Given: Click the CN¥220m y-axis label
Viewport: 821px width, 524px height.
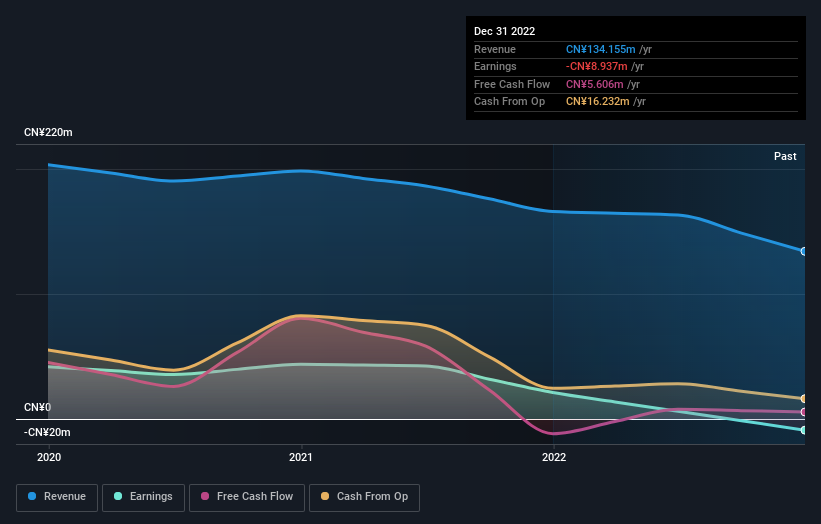Looking at the screenshot, I should pyautogui.click(x=48, y=132).
